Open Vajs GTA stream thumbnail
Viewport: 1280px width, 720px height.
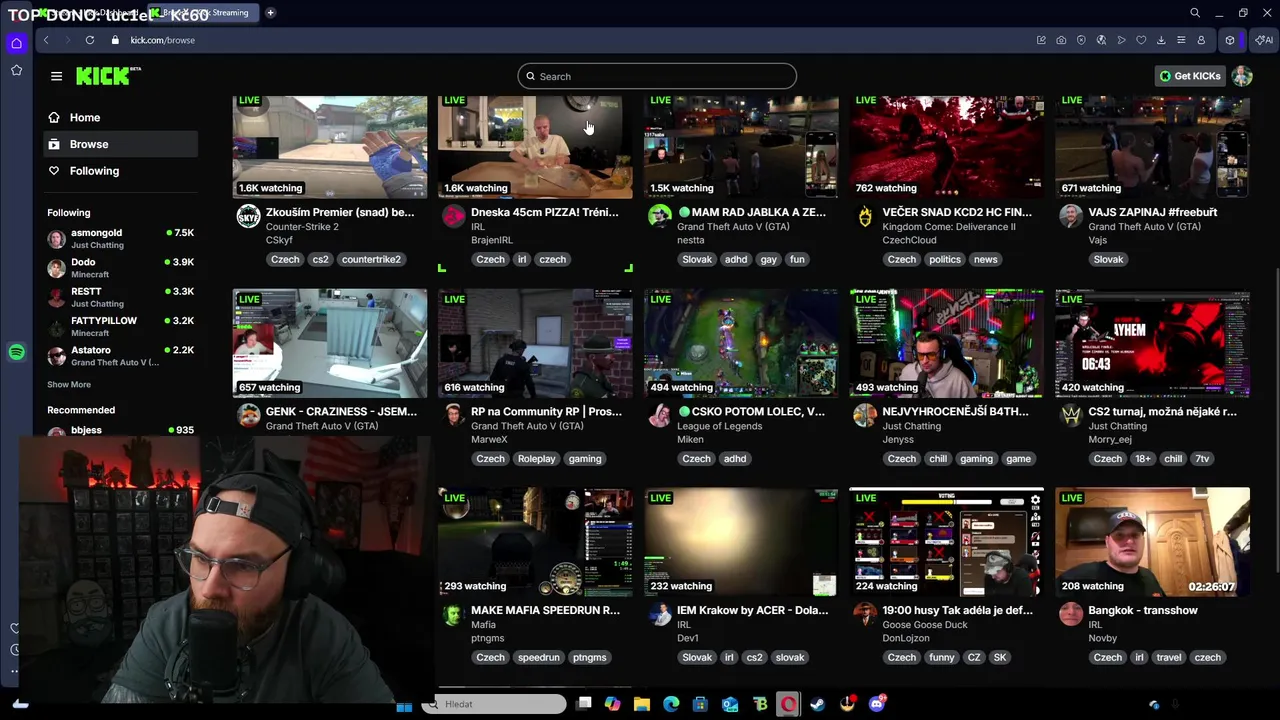pyautogui.click(x=1152, y=147)
